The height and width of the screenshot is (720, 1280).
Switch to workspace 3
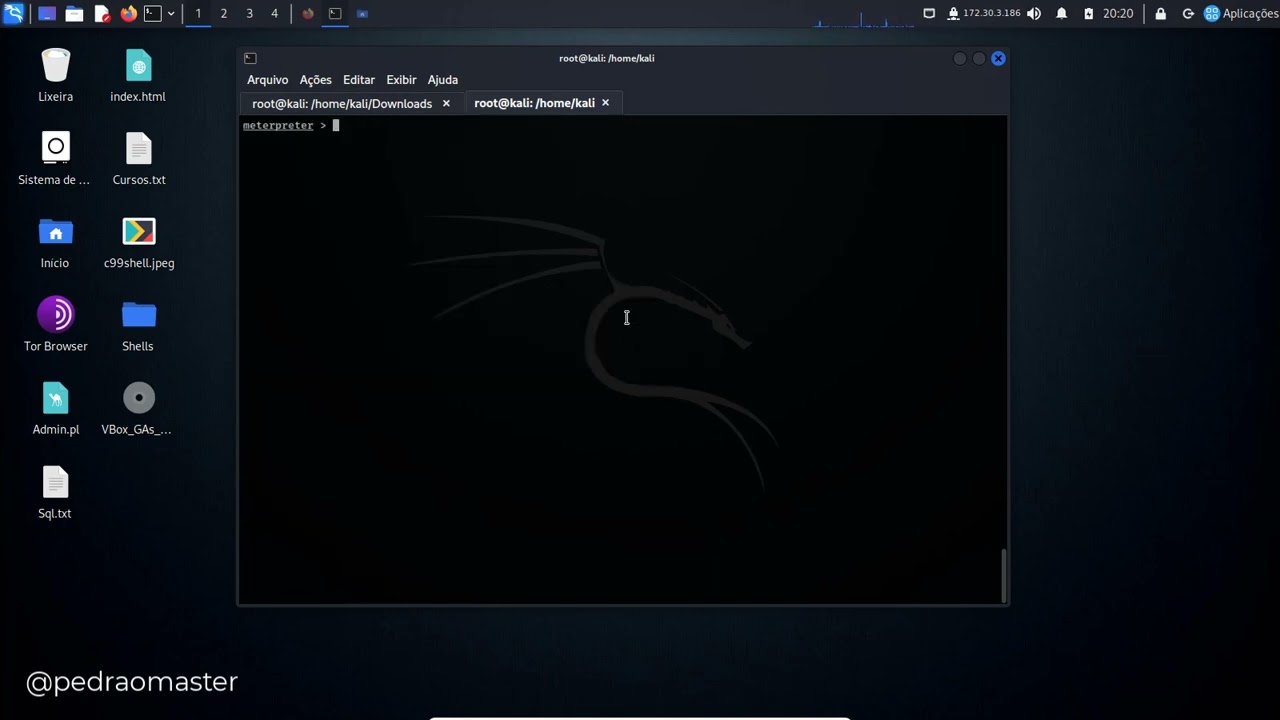click(x=249, y=14)
